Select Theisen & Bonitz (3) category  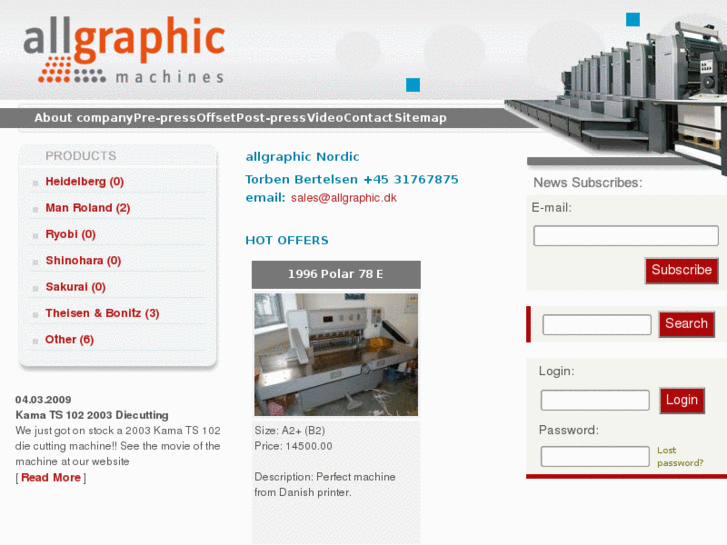[102, 314]
